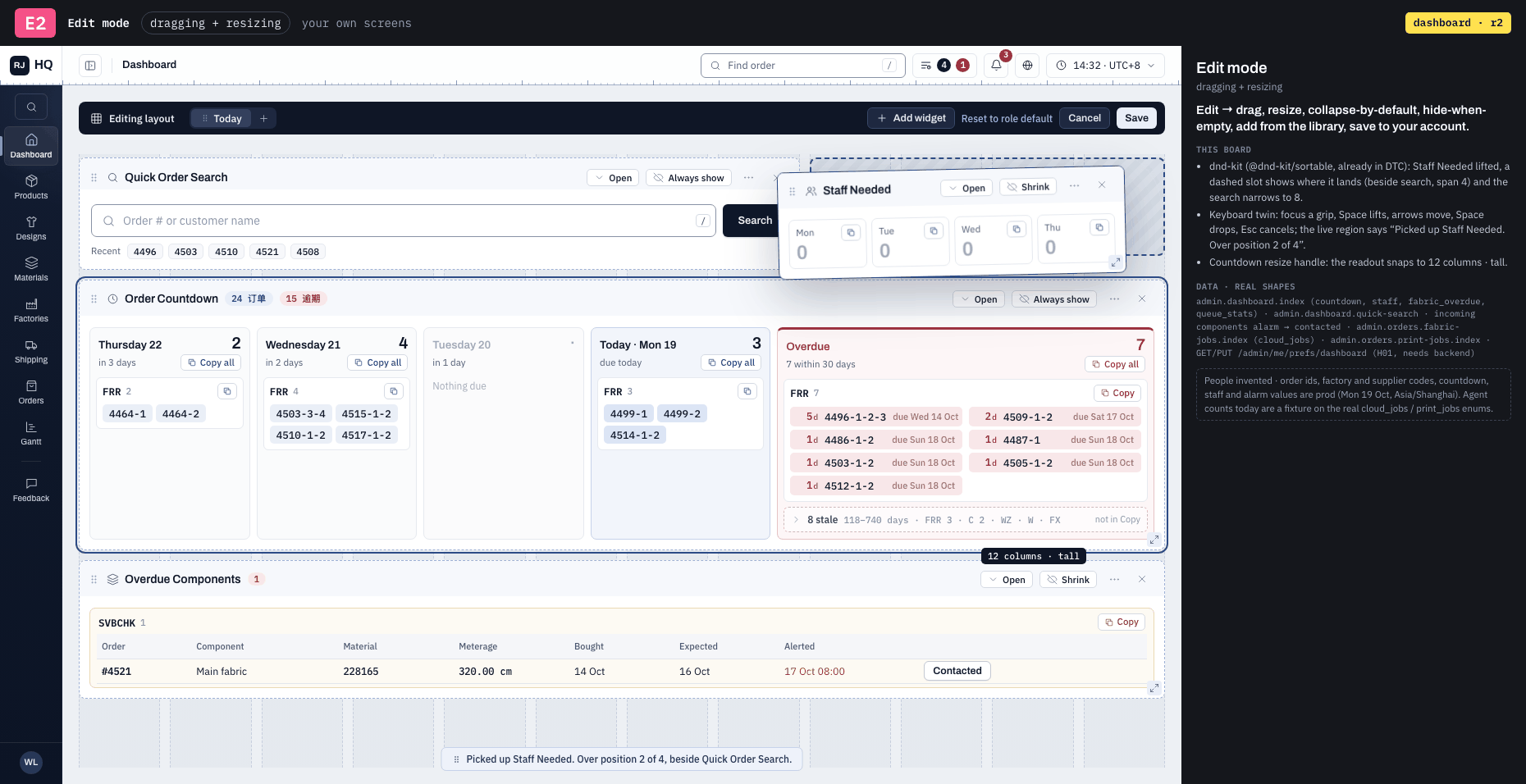
Task: Expand the Open dropdown on Order Countdown
Action: click(x=979, y=299)
